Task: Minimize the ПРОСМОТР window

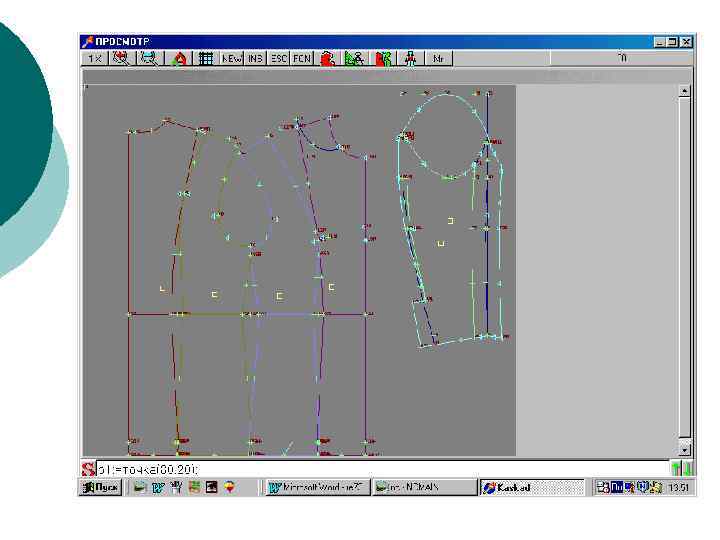Action: (x=659, y=42)
